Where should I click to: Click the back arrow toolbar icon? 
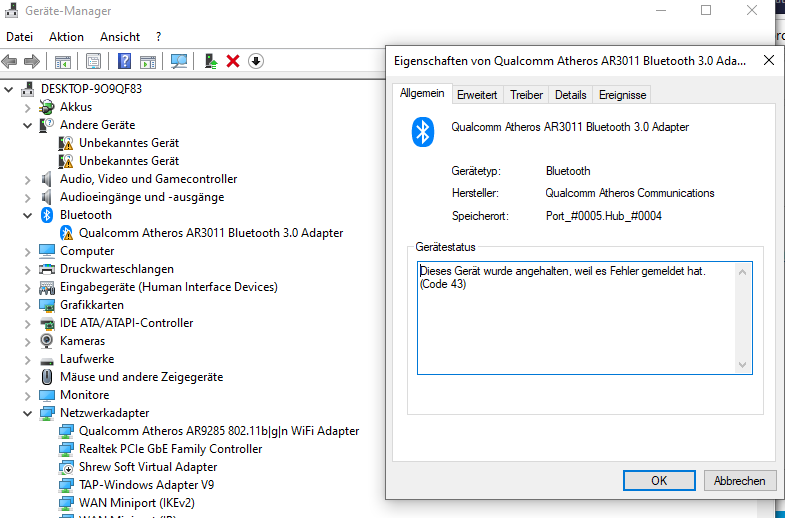(x=12, y=61)
